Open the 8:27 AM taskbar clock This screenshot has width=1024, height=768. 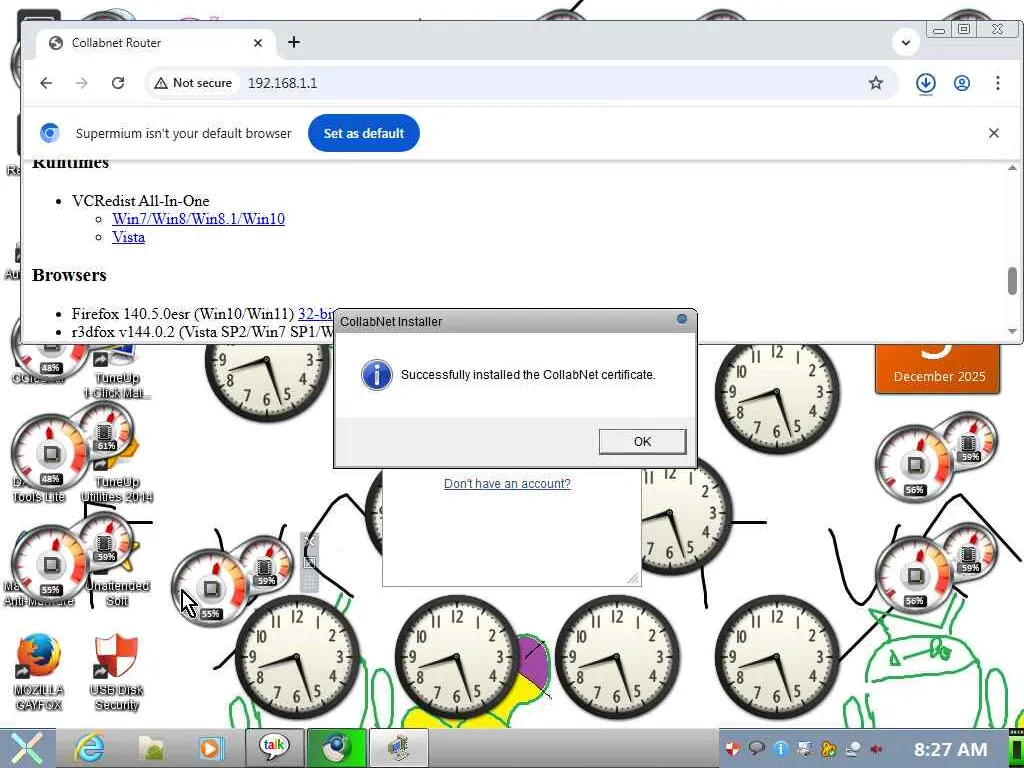pyautogui.click(x=950, y=749)
